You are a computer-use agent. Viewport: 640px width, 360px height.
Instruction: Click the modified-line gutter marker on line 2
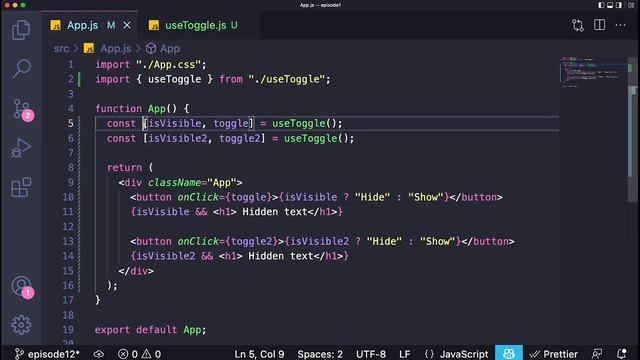tap(79, 79)
